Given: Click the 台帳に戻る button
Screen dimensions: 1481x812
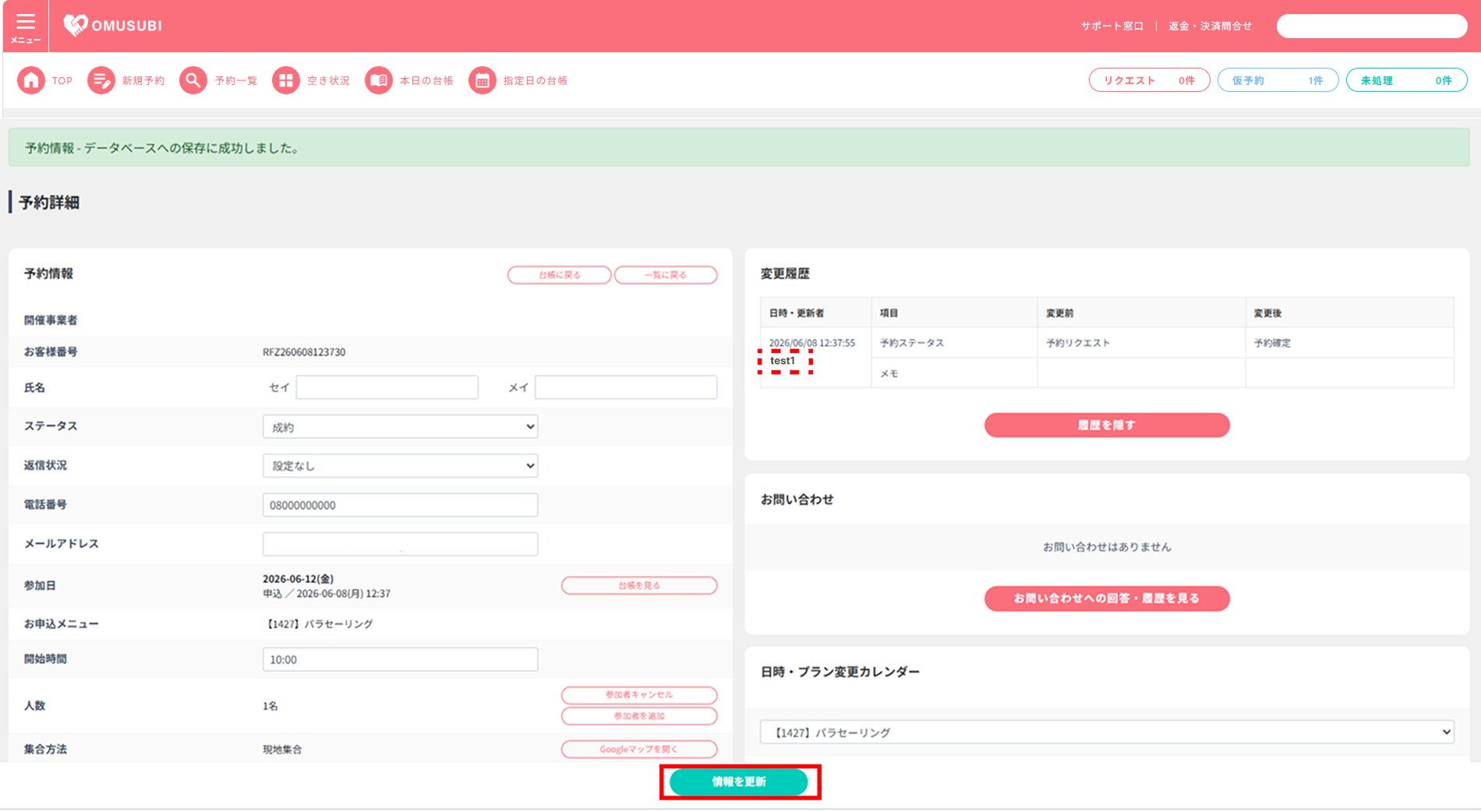Looking at the screenshot, I should (560, 275).
